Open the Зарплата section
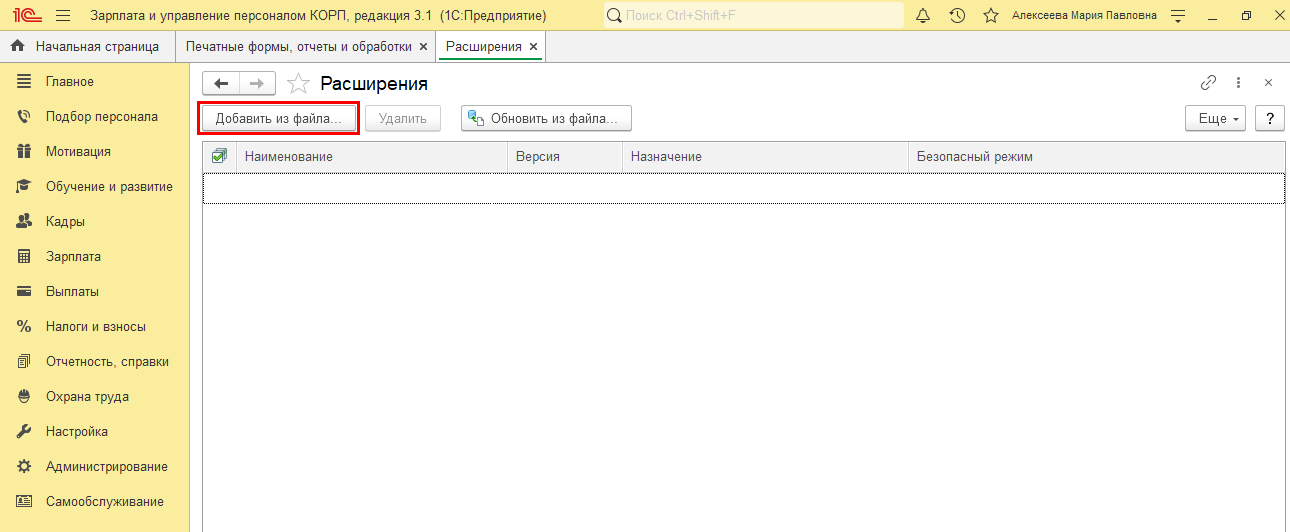 coord(73,257)
